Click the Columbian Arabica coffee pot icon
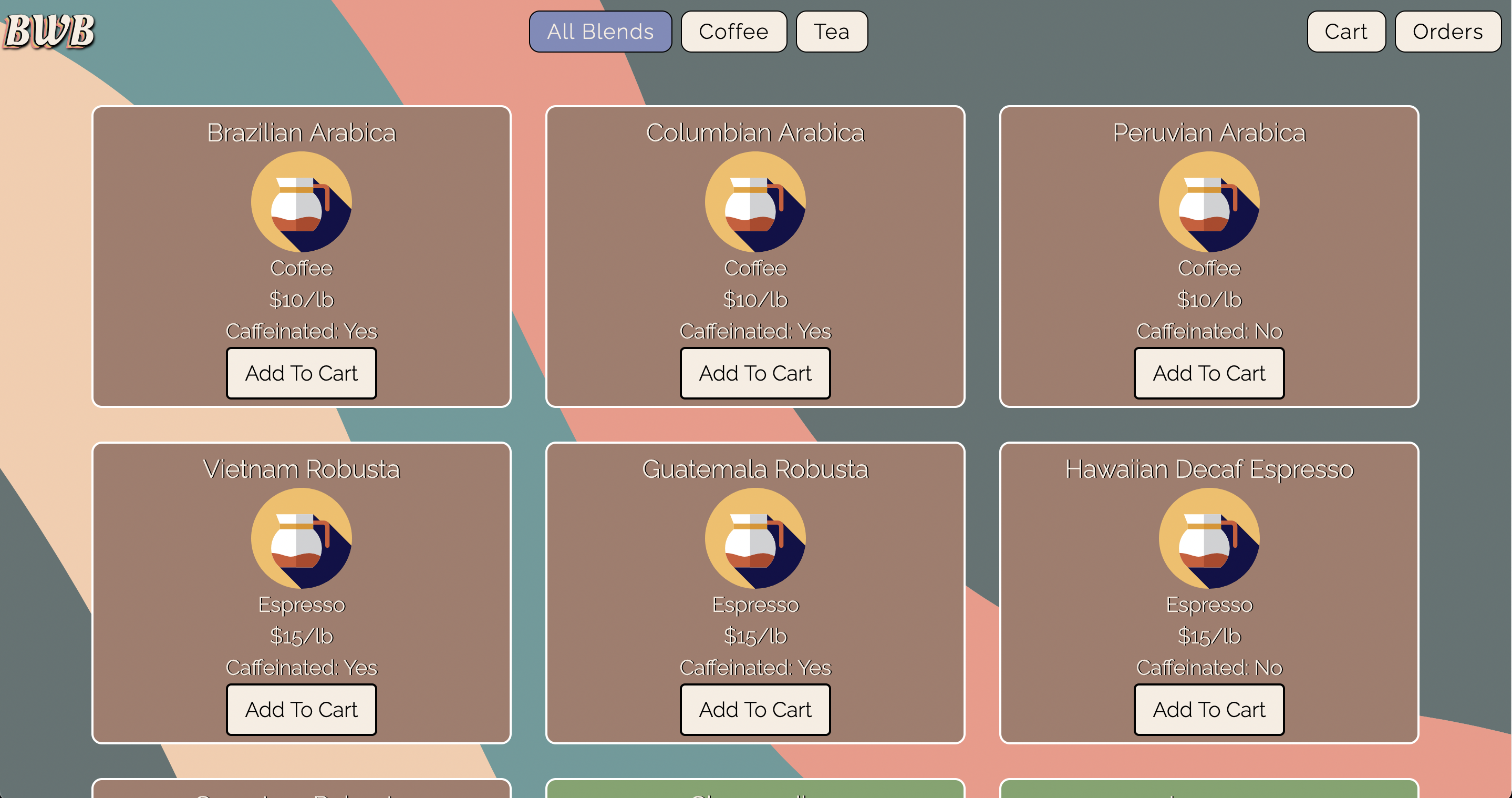 click(755, 202)
